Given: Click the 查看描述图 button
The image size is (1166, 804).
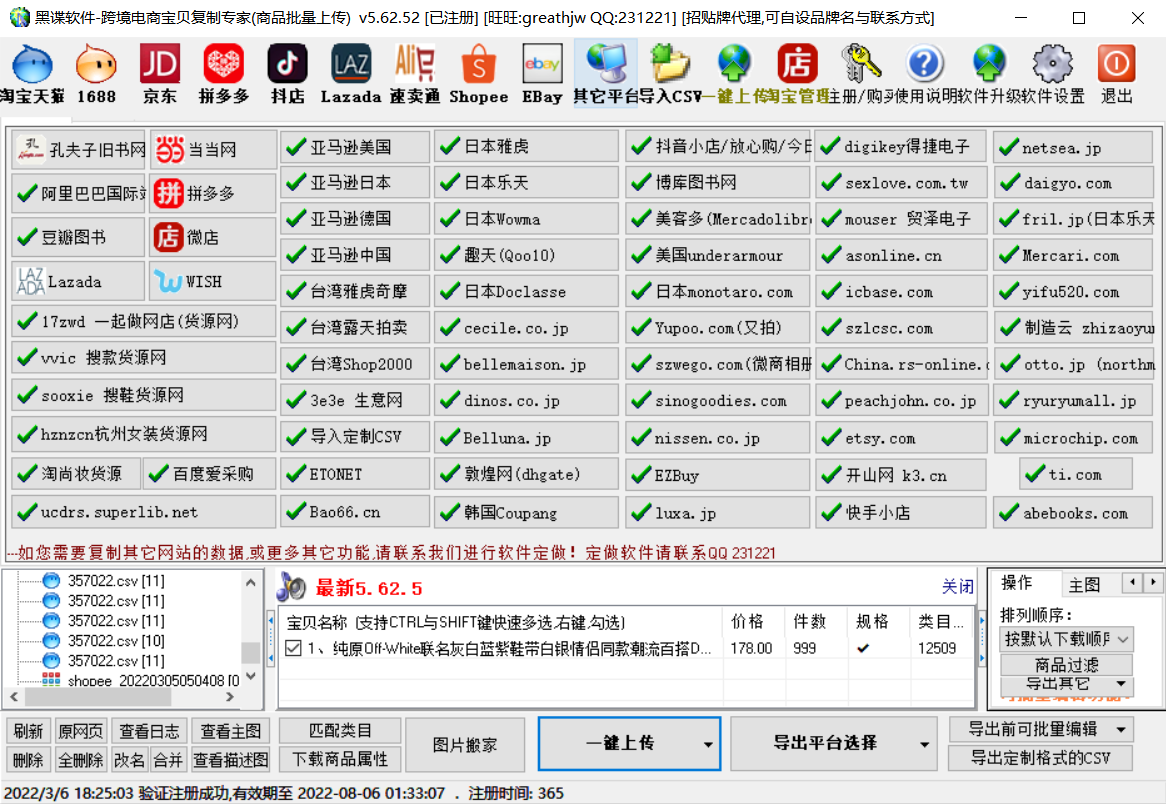Looking at the screenshot, I should [231, 760].
